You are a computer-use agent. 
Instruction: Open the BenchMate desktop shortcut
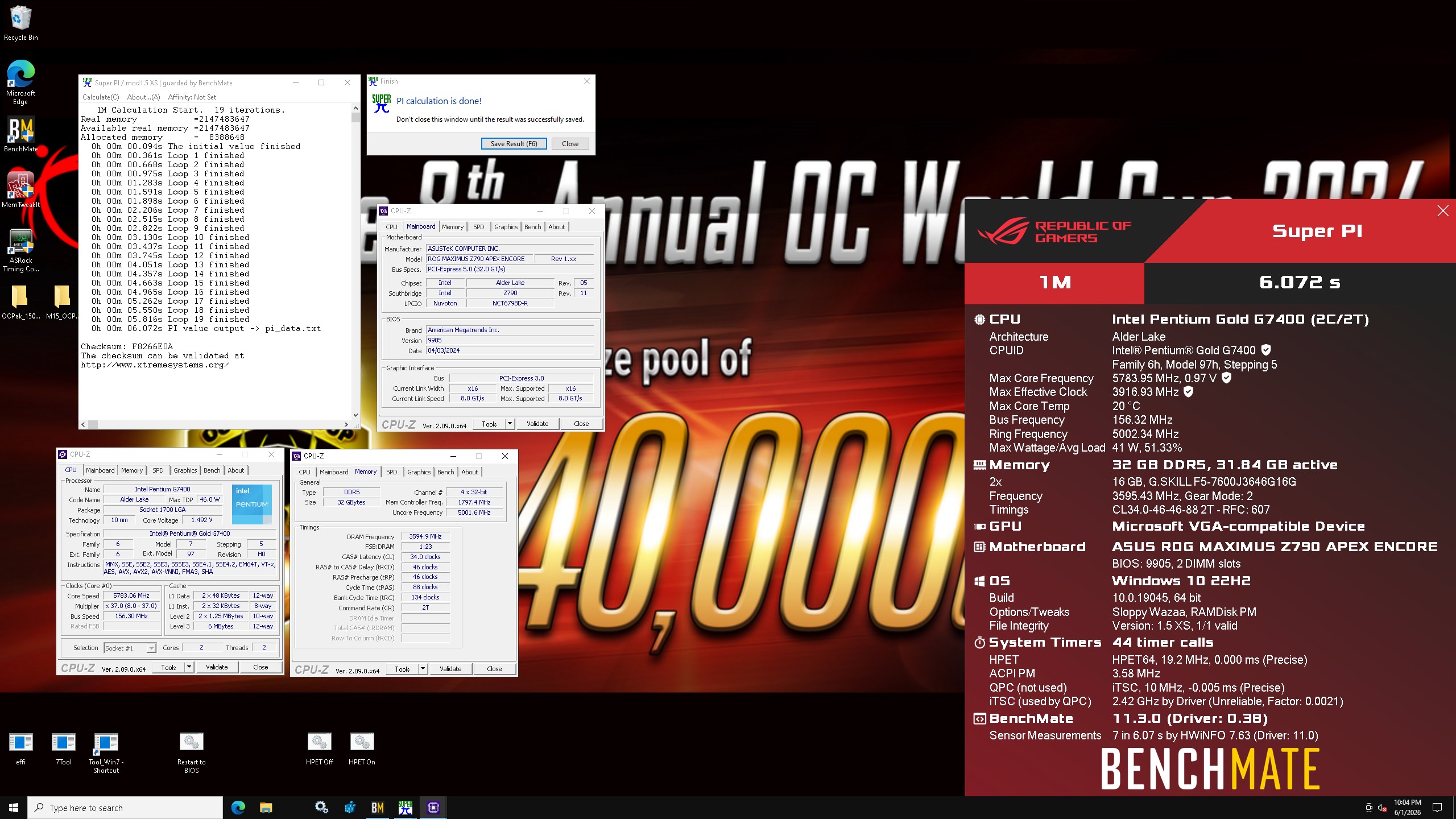point(21,135)
